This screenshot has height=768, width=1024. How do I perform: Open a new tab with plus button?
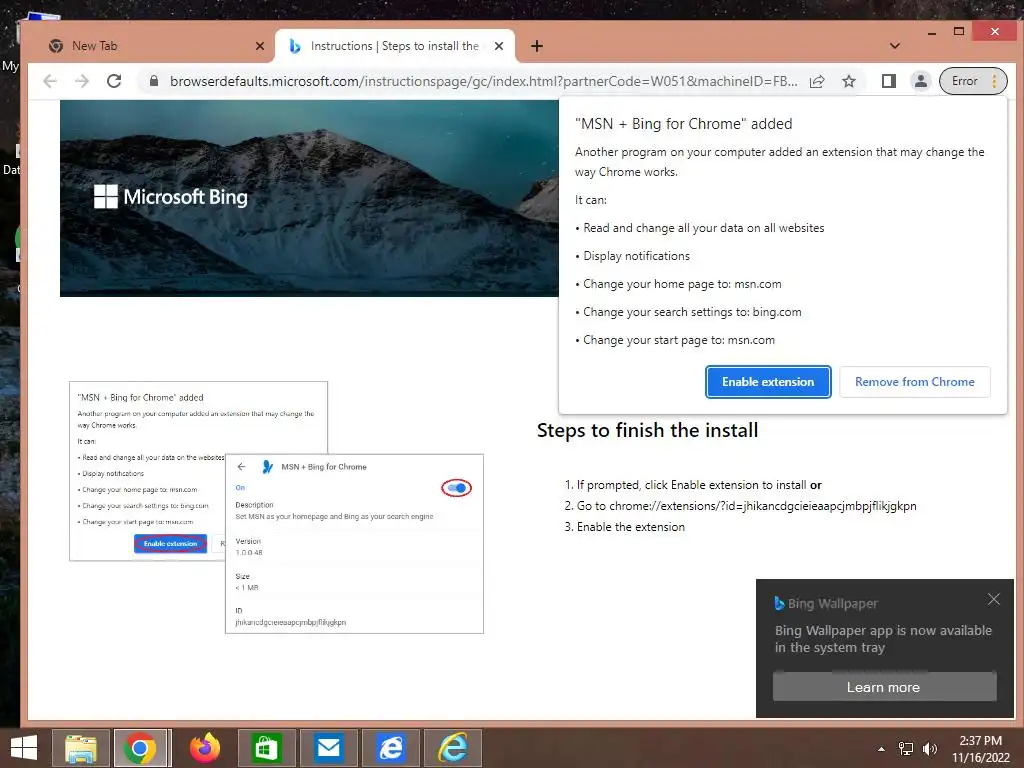537,46
